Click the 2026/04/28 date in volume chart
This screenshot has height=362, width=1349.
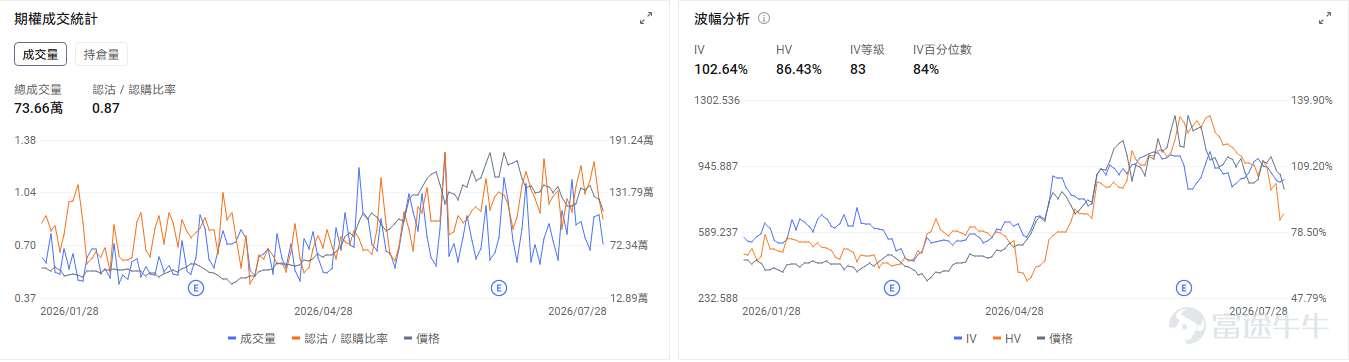[323, 311]
